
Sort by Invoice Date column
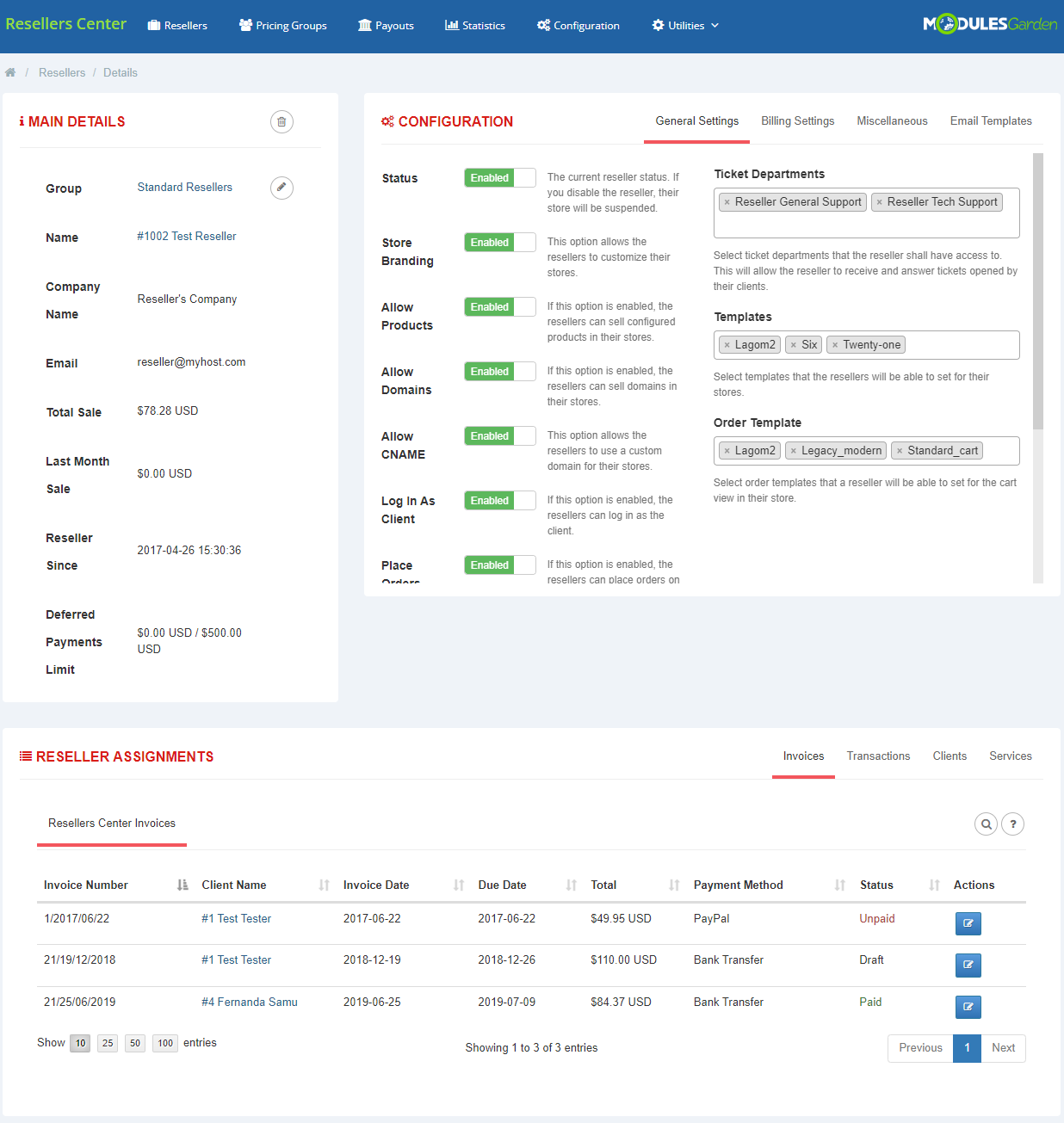404,885
